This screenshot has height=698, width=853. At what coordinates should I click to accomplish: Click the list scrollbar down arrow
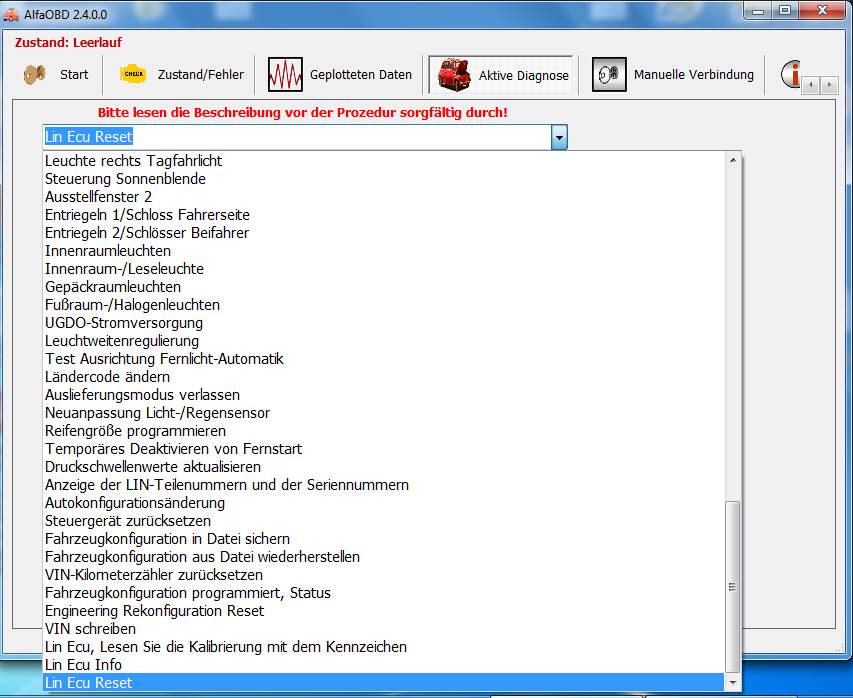(733, 682)
